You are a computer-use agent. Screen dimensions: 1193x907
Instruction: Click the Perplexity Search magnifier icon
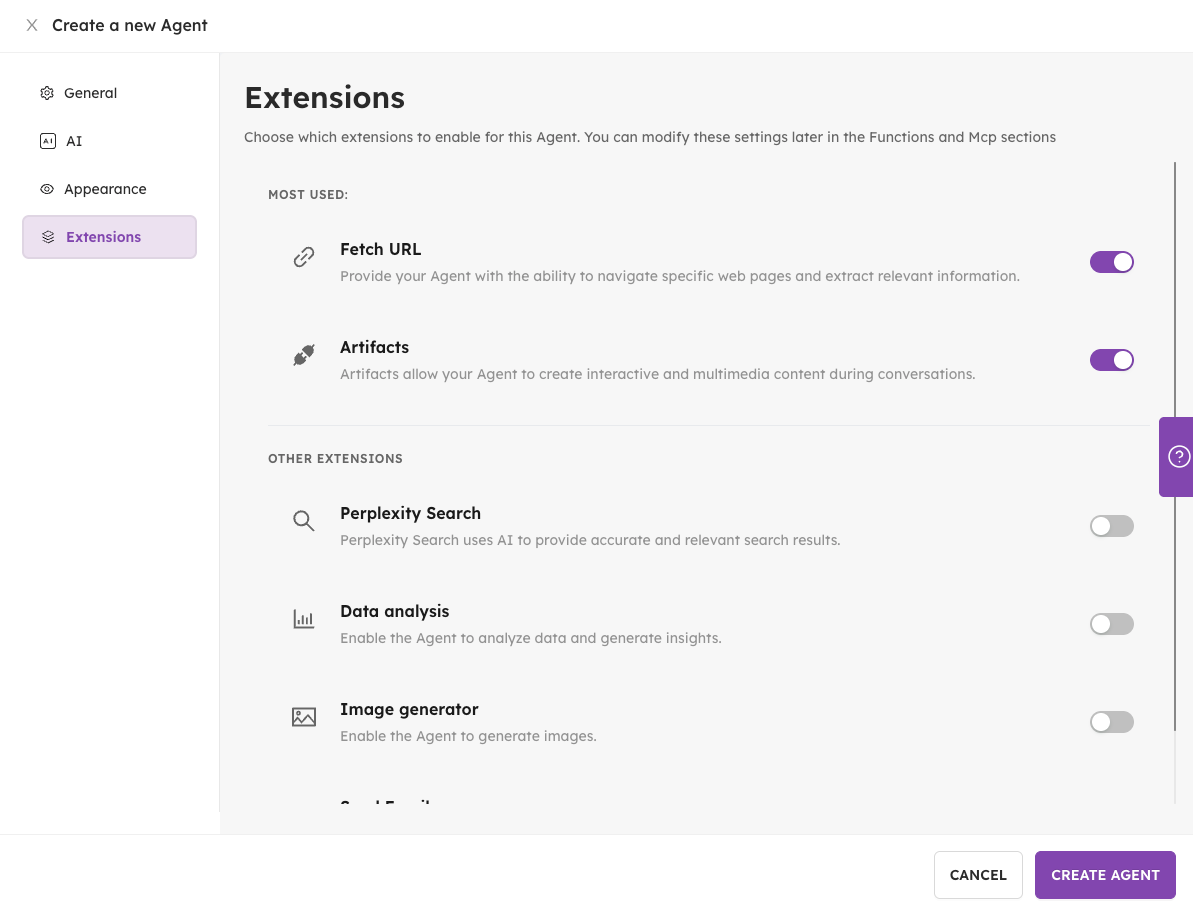pos(304,520)
